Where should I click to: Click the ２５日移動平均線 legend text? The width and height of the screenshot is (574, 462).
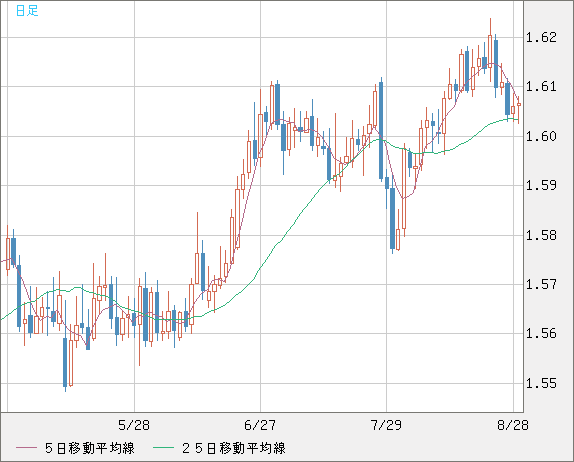234,448
